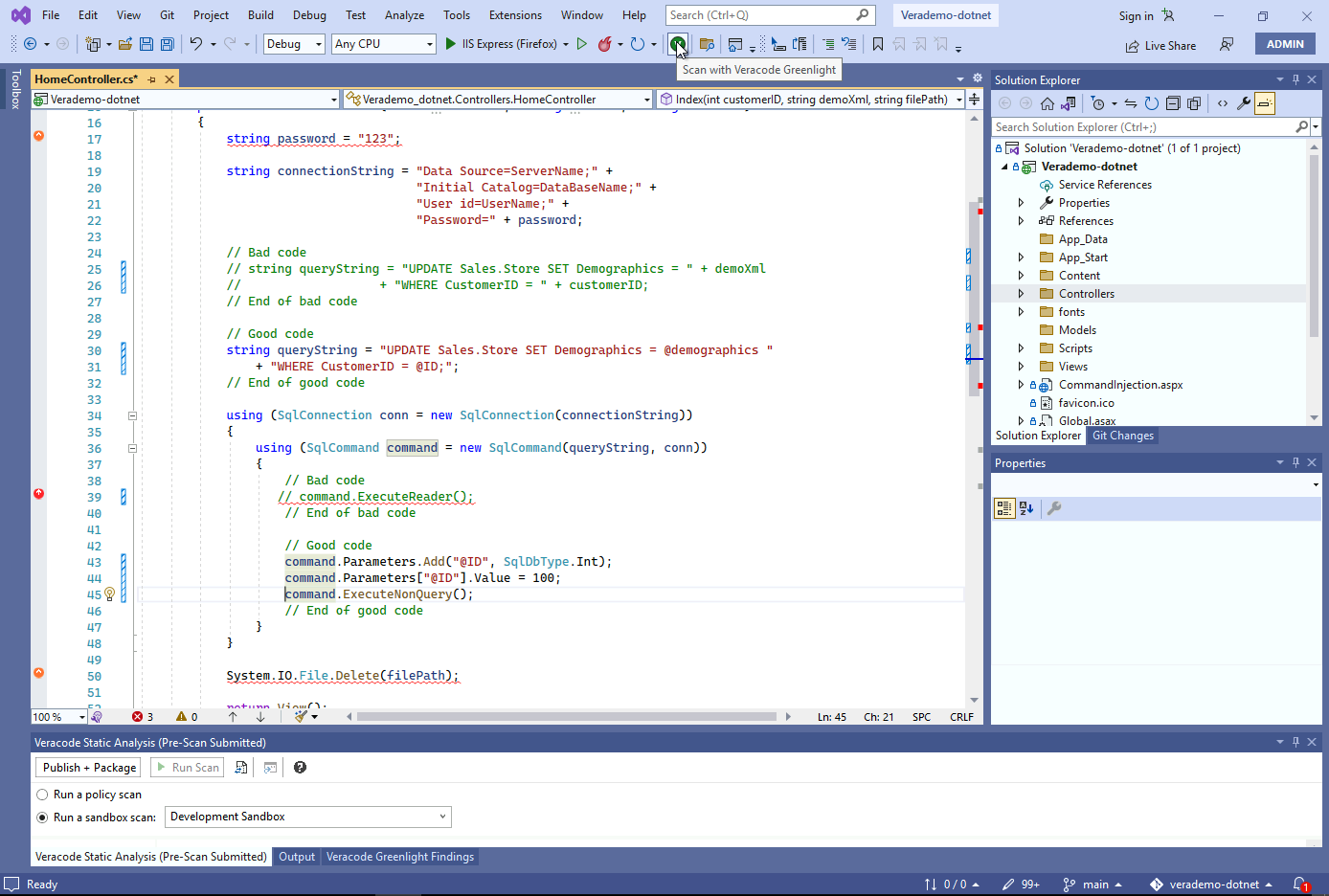The width and height of the screenshot is (1329, 896).
Task: Click the lightbulb quick actions icon on line 45
Action: (109, 594)
